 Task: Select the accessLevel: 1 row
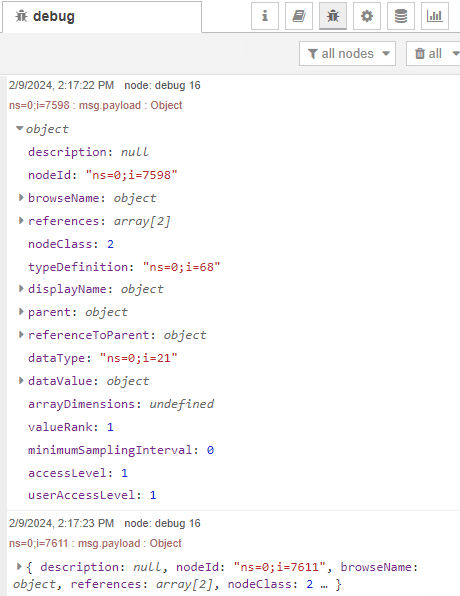point(78,473)
